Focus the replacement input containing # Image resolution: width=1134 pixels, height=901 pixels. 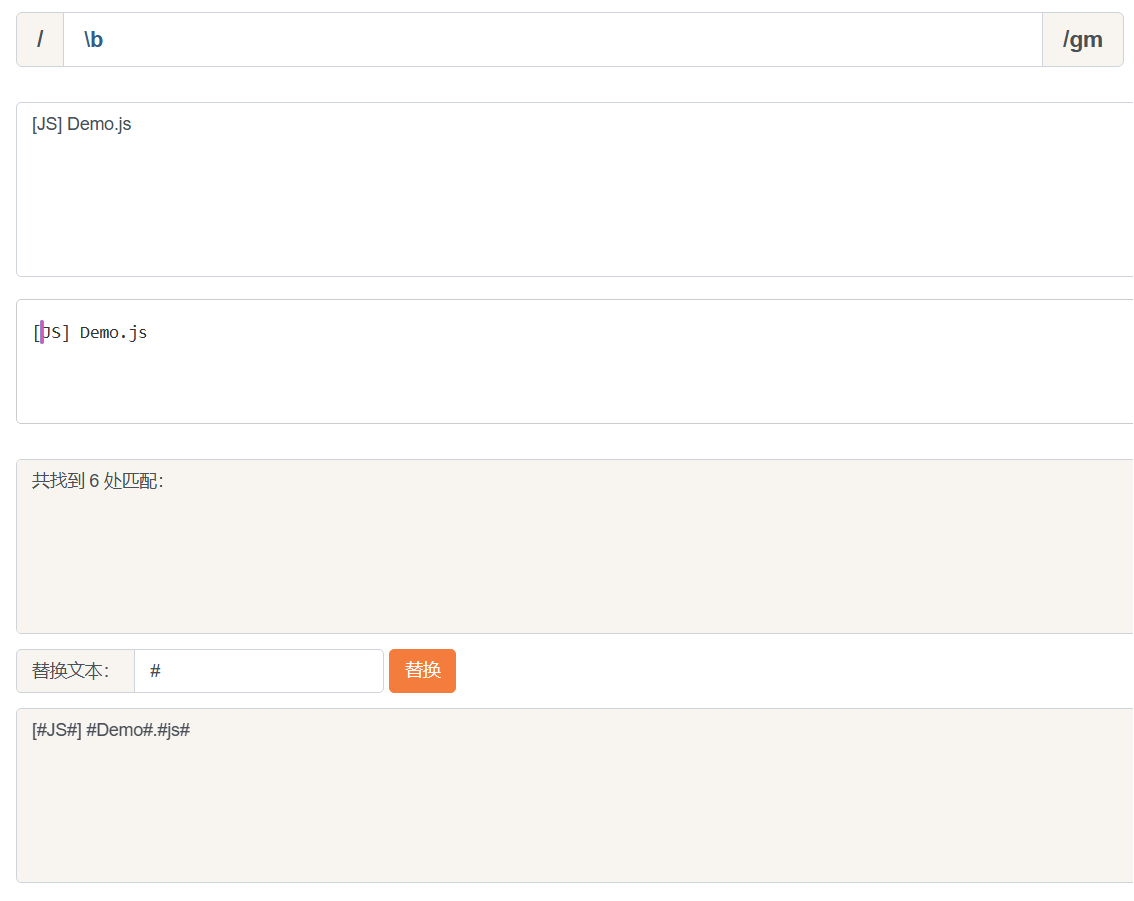coord(258,671)
